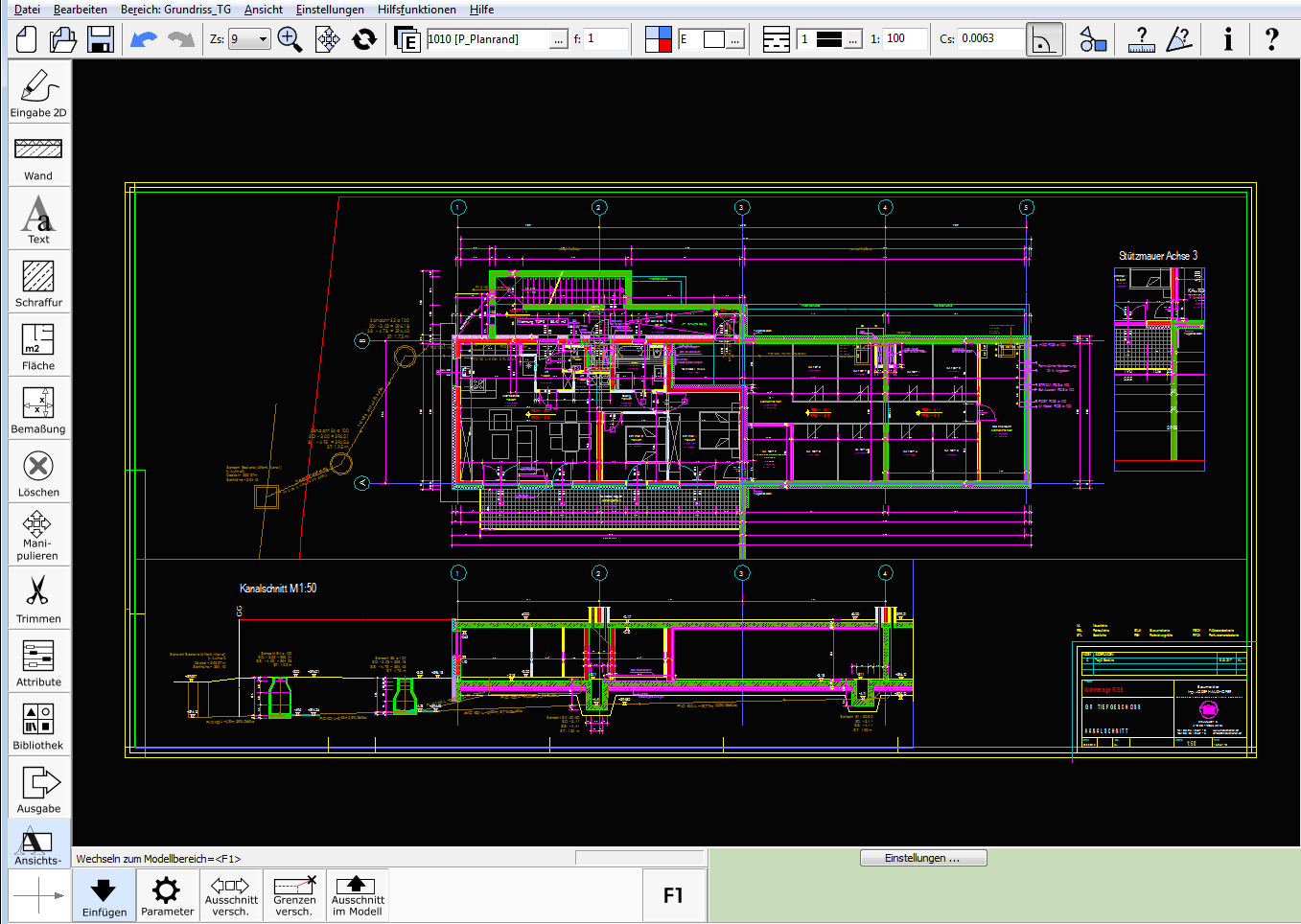Image resolution: width=1301 pixels, height=924 pixels.
Task: Open the Bearbeiten menu
Action: click(x=81, y=10)
